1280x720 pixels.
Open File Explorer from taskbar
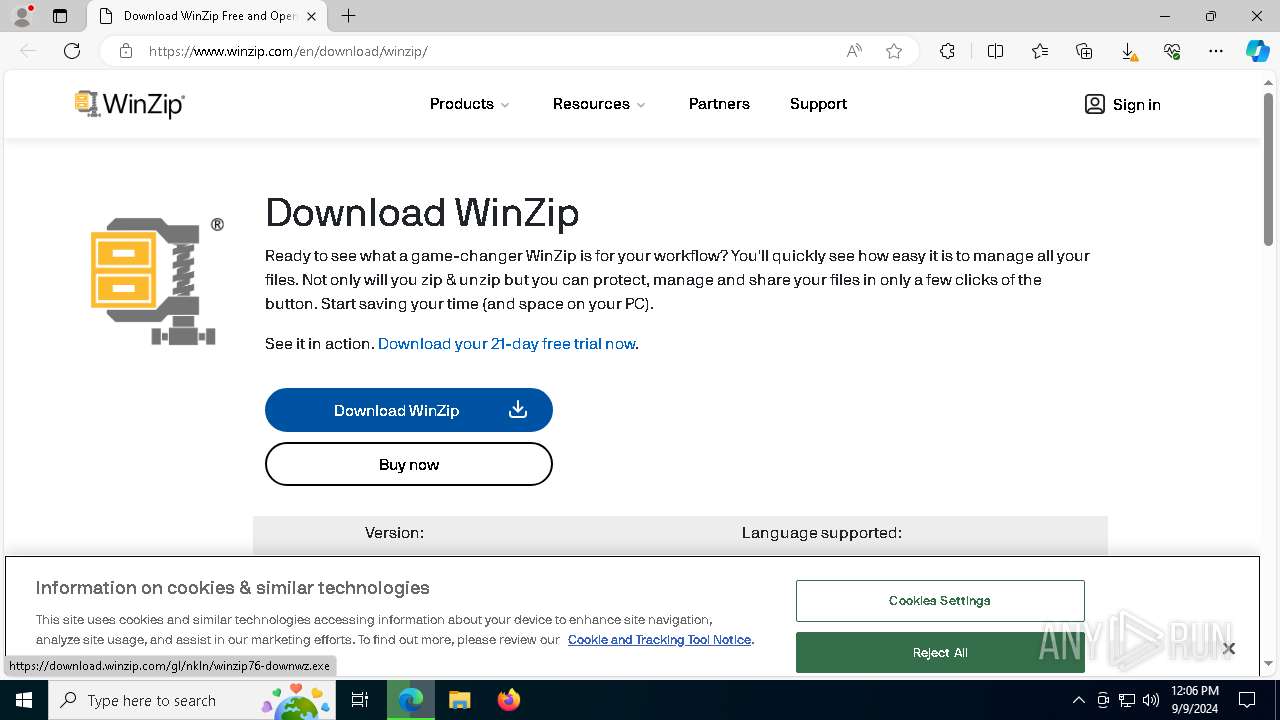coord(459,700)
